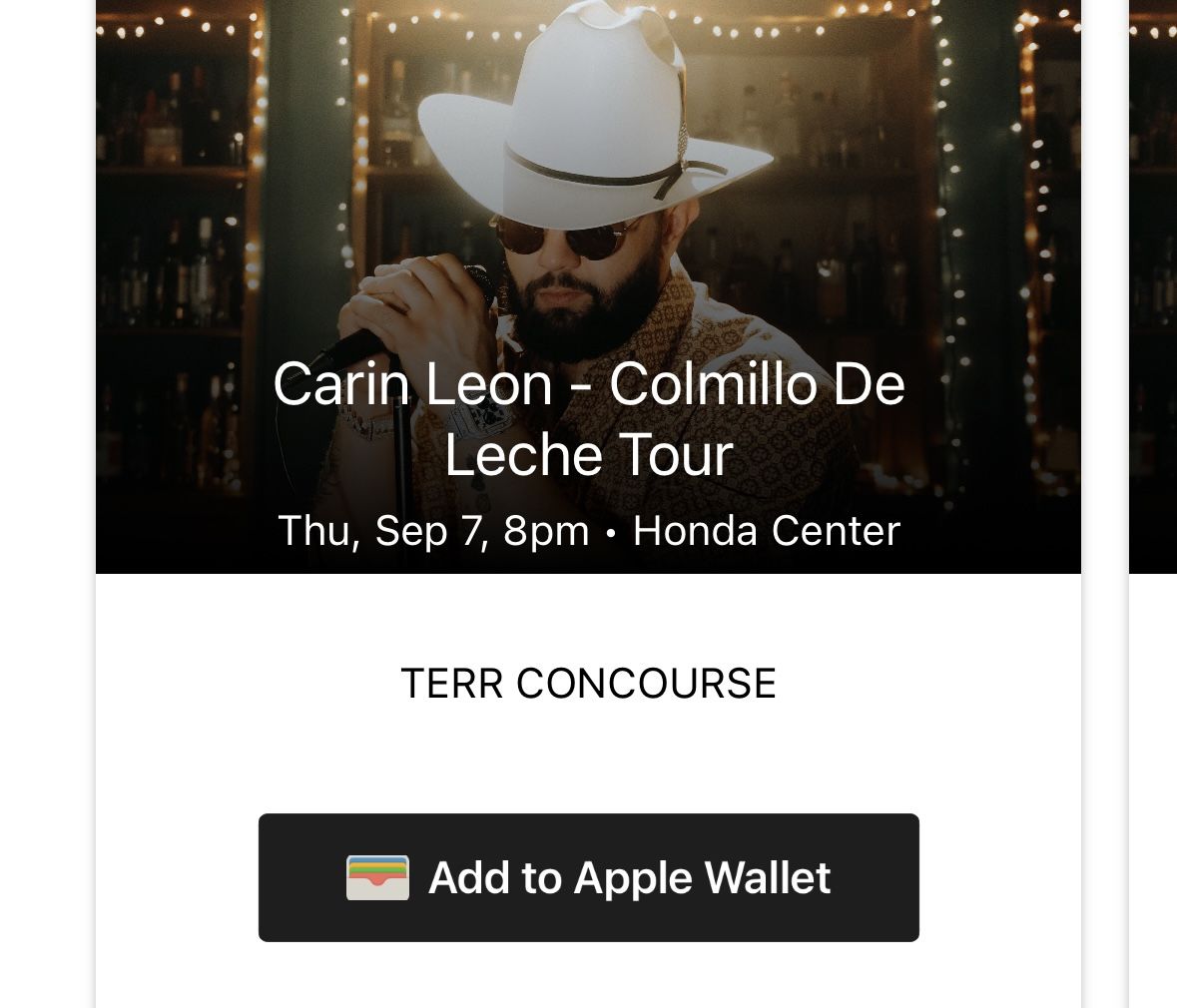
Task: Select the TERR CONCOURSE section label
Action: (x=589, y=683)
